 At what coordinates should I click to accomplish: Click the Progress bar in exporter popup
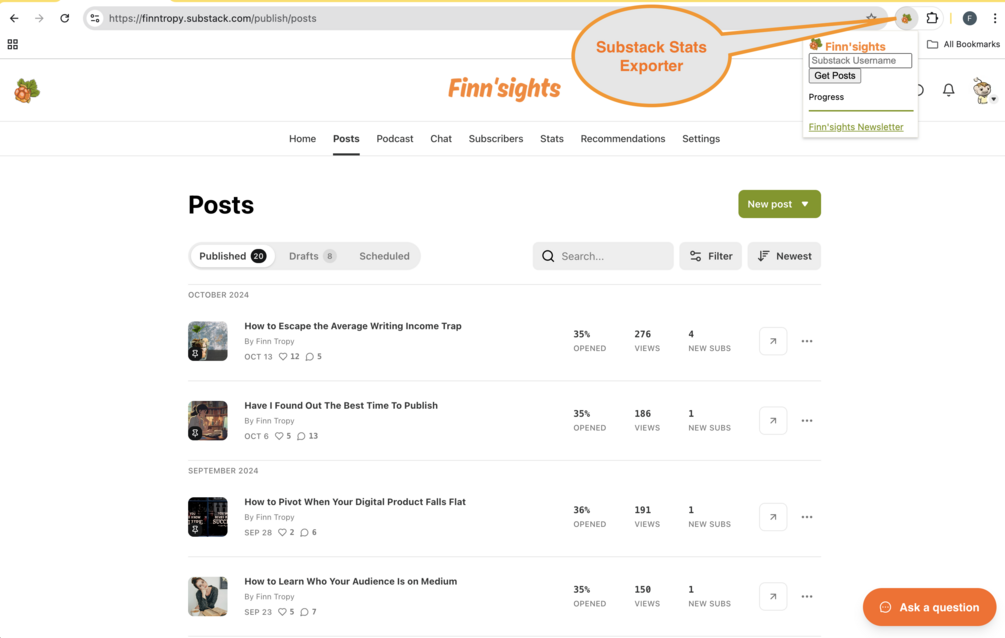pyautogui.click(x=861, y=110)
